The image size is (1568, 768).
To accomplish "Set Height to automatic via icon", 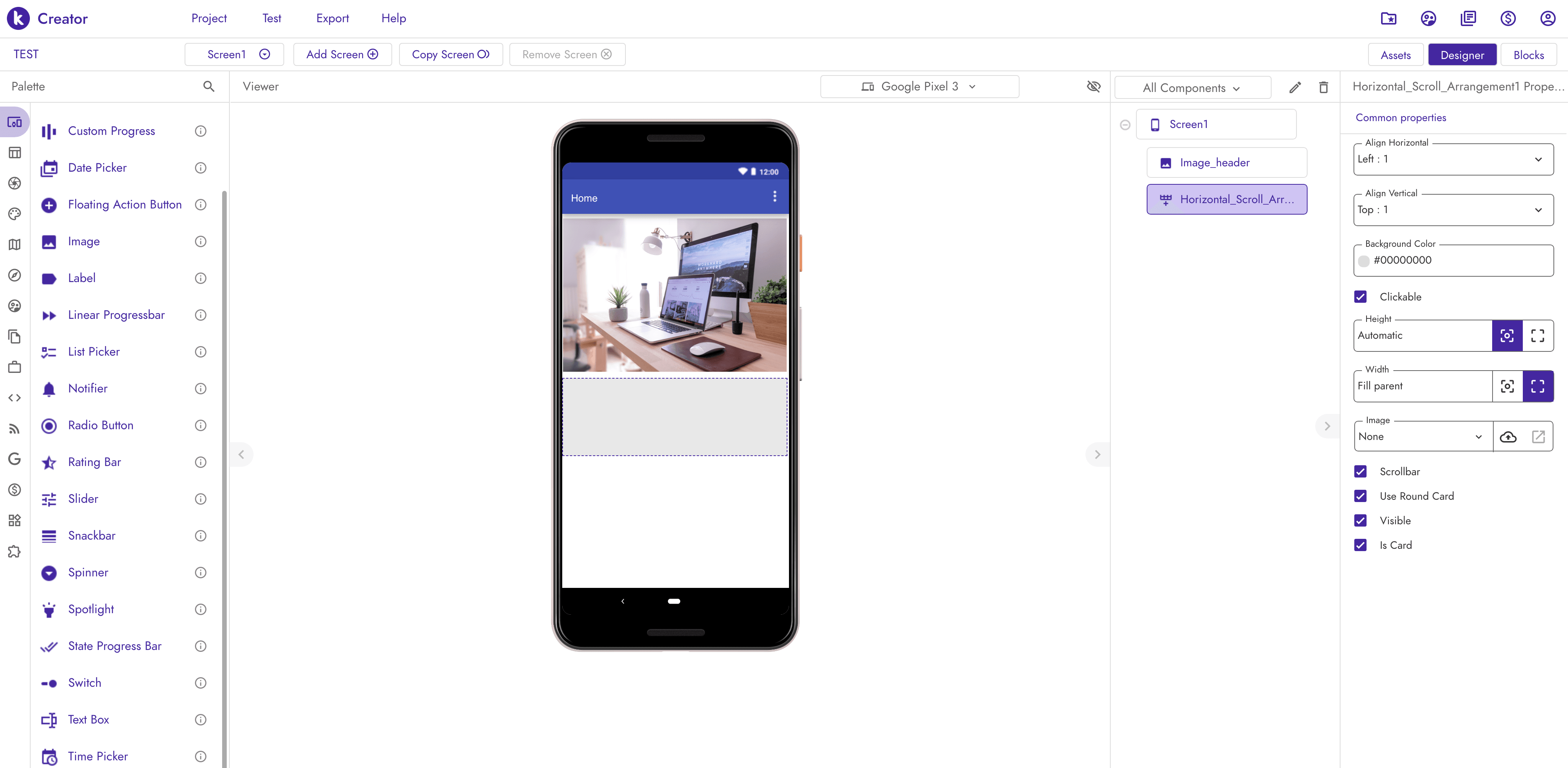I will point(1507,336).
